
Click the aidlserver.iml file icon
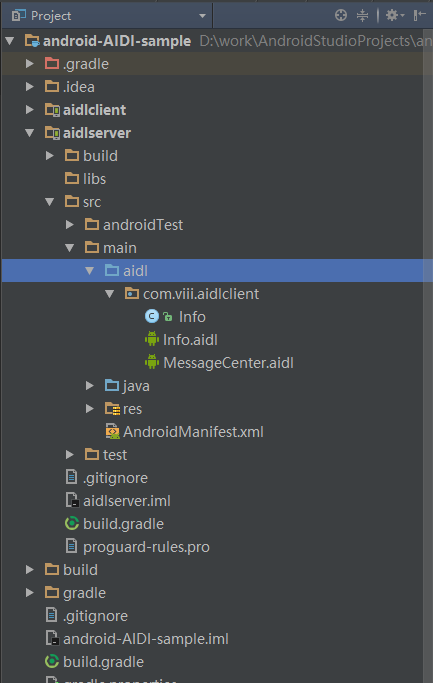[x=72, y=500]
